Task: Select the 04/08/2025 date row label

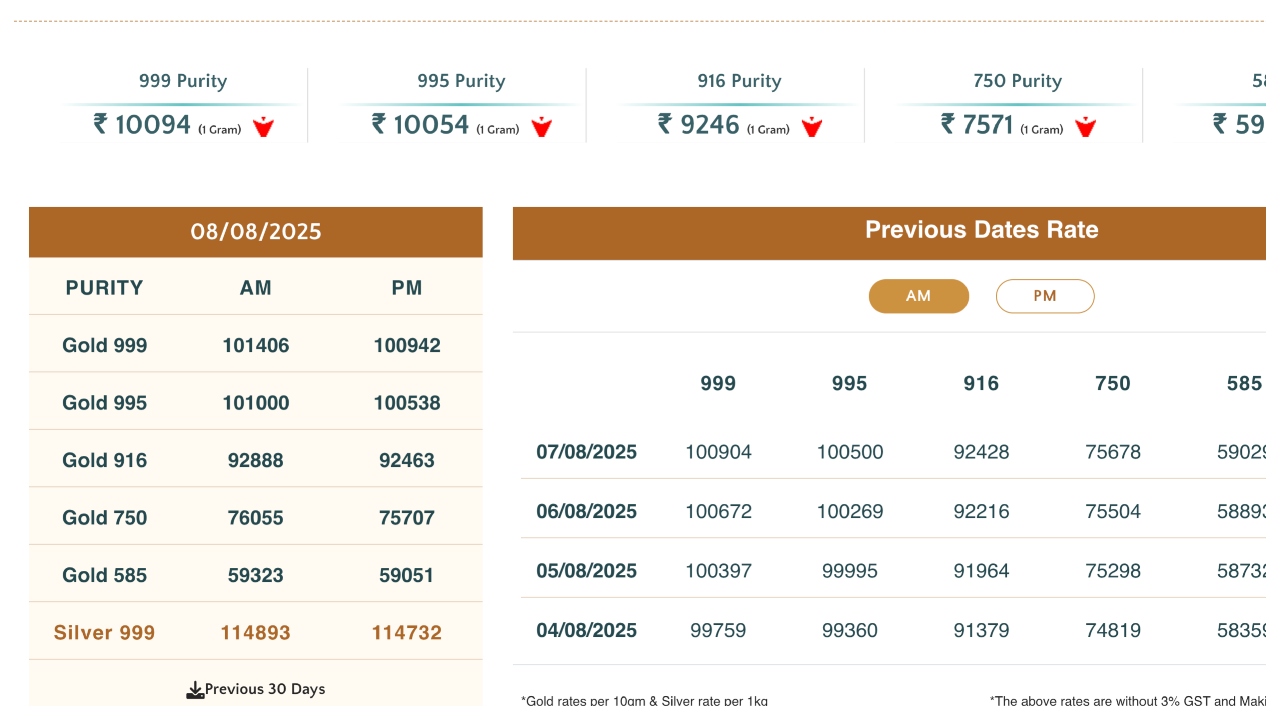Action: 586,631
